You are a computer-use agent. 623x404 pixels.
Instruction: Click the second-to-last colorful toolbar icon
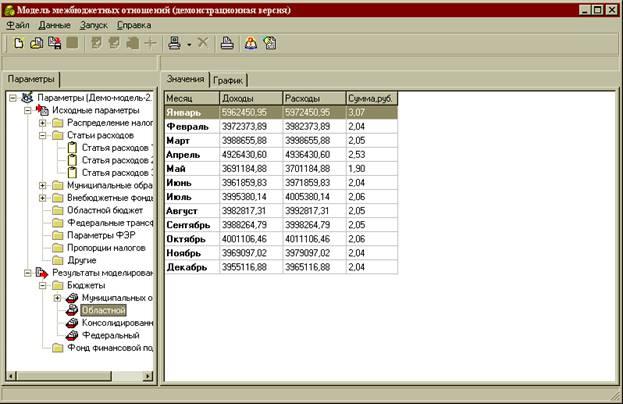251,43
